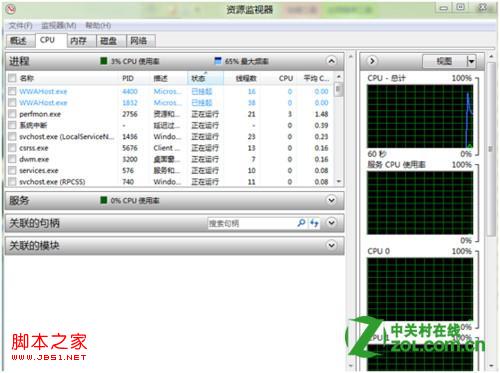Check the services.exe checkbox

pos(12,171)
